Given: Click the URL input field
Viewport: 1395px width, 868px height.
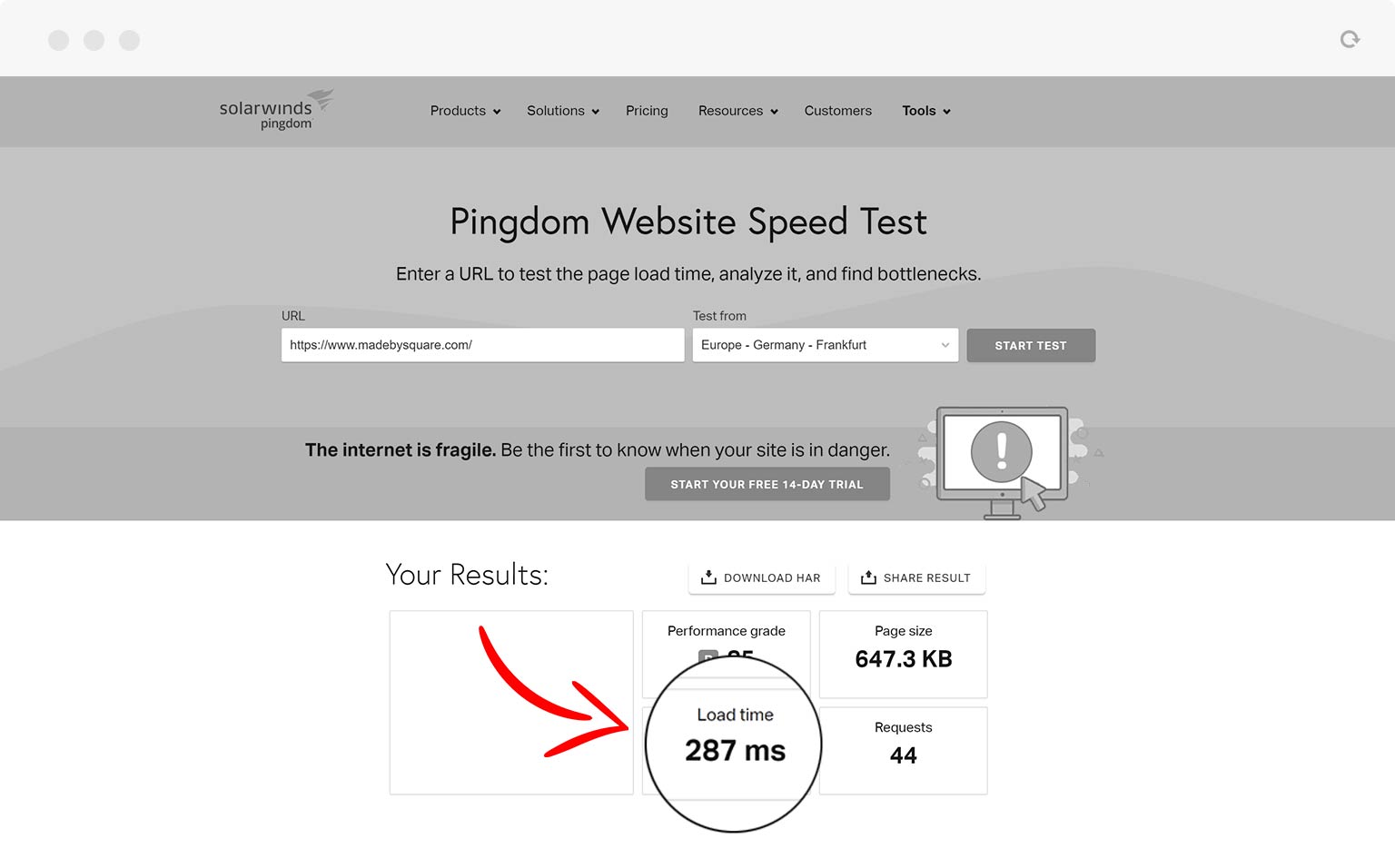Looking at the screenshot, I should pyautogui.click(x=482, y=345).
